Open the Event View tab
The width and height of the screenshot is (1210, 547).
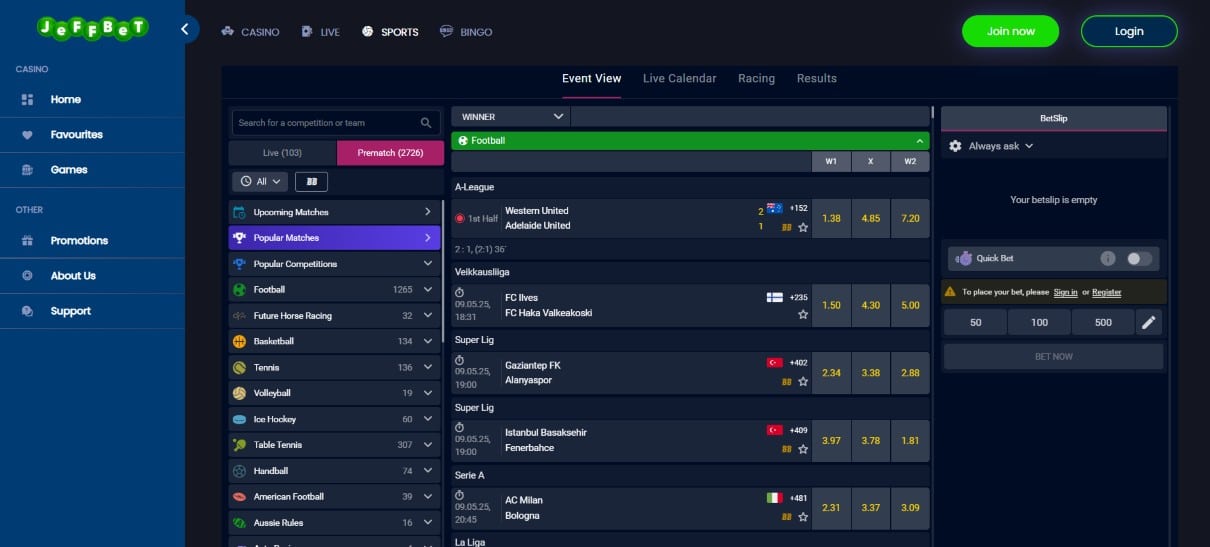coord(591,79)
